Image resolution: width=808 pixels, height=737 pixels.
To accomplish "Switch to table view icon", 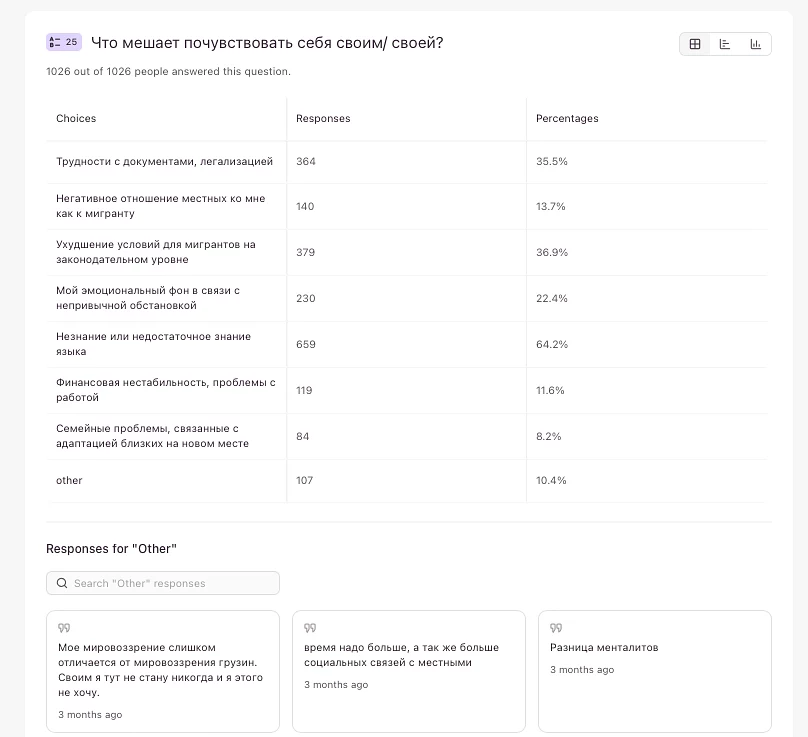I will 695,44.
